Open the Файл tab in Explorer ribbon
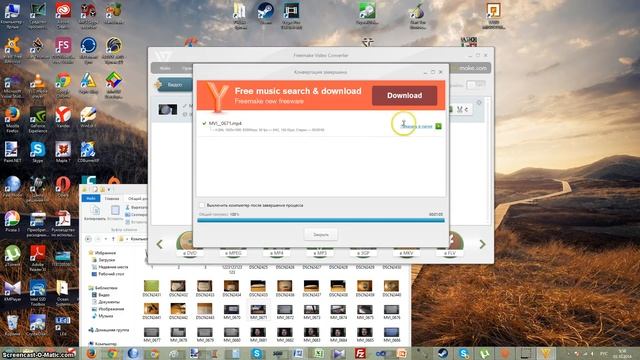640x360 pixels. tap(91, 198)
